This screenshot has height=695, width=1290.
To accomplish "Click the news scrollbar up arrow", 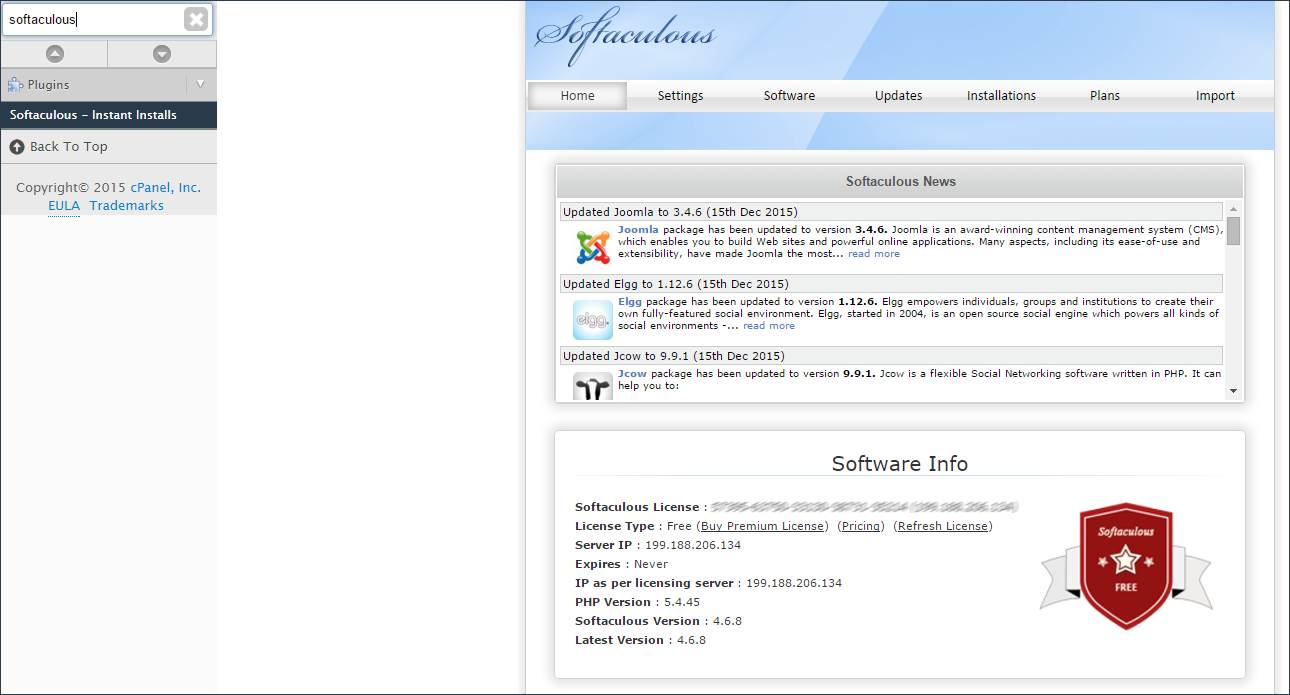I will pos(1233,209).
